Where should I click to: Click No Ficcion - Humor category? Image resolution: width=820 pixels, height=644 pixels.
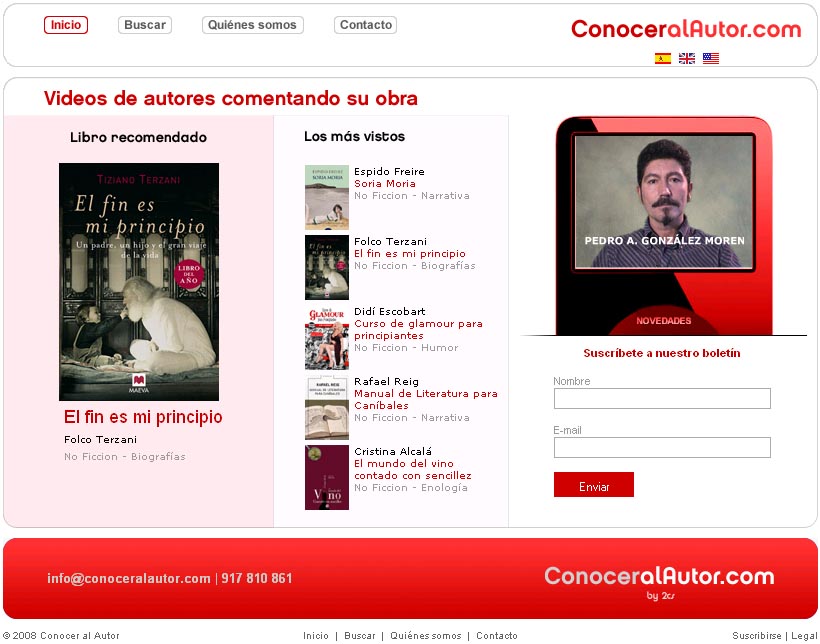[406, 348]
